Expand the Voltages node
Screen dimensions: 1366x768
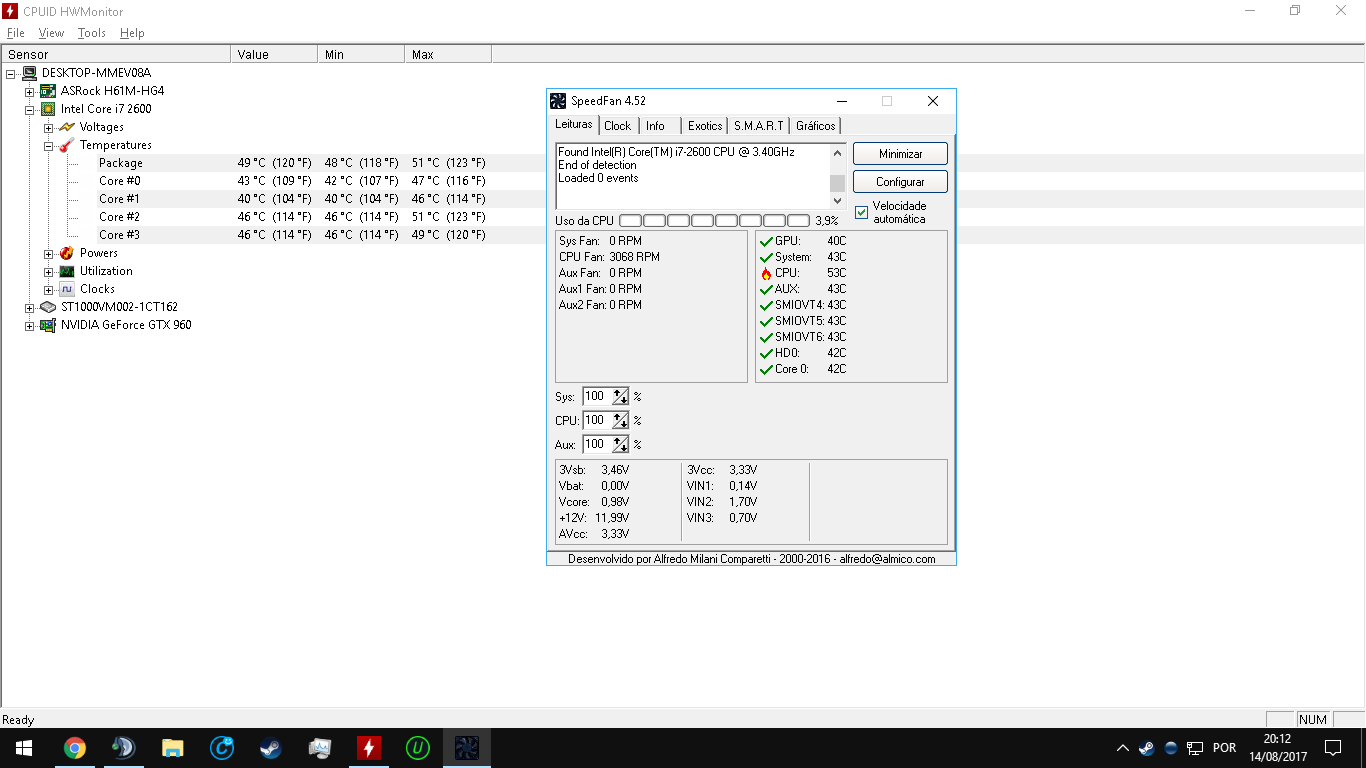pyautogui.click(x=49, y=128)
